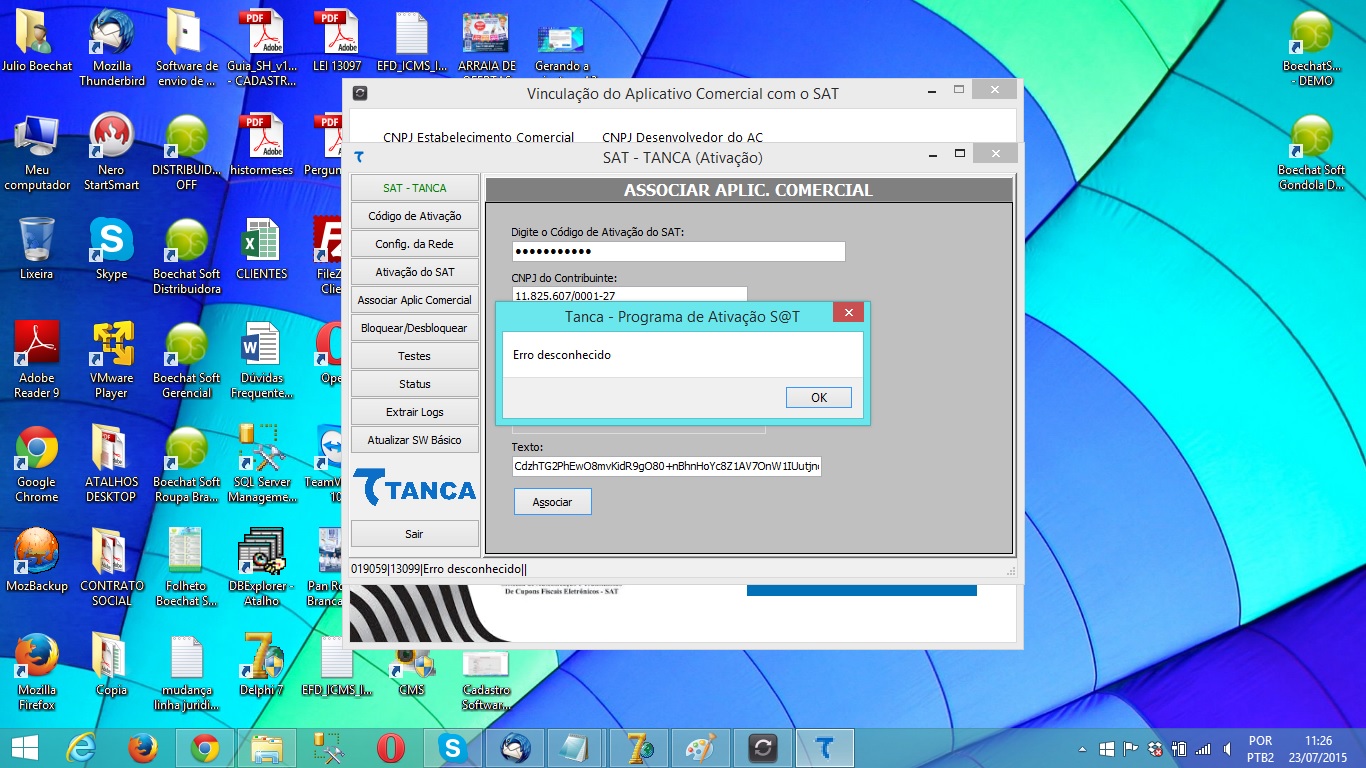Focus the CNPJ do Contribuinte field
This screenshot has width=1366, height=768.
(630, 296)
